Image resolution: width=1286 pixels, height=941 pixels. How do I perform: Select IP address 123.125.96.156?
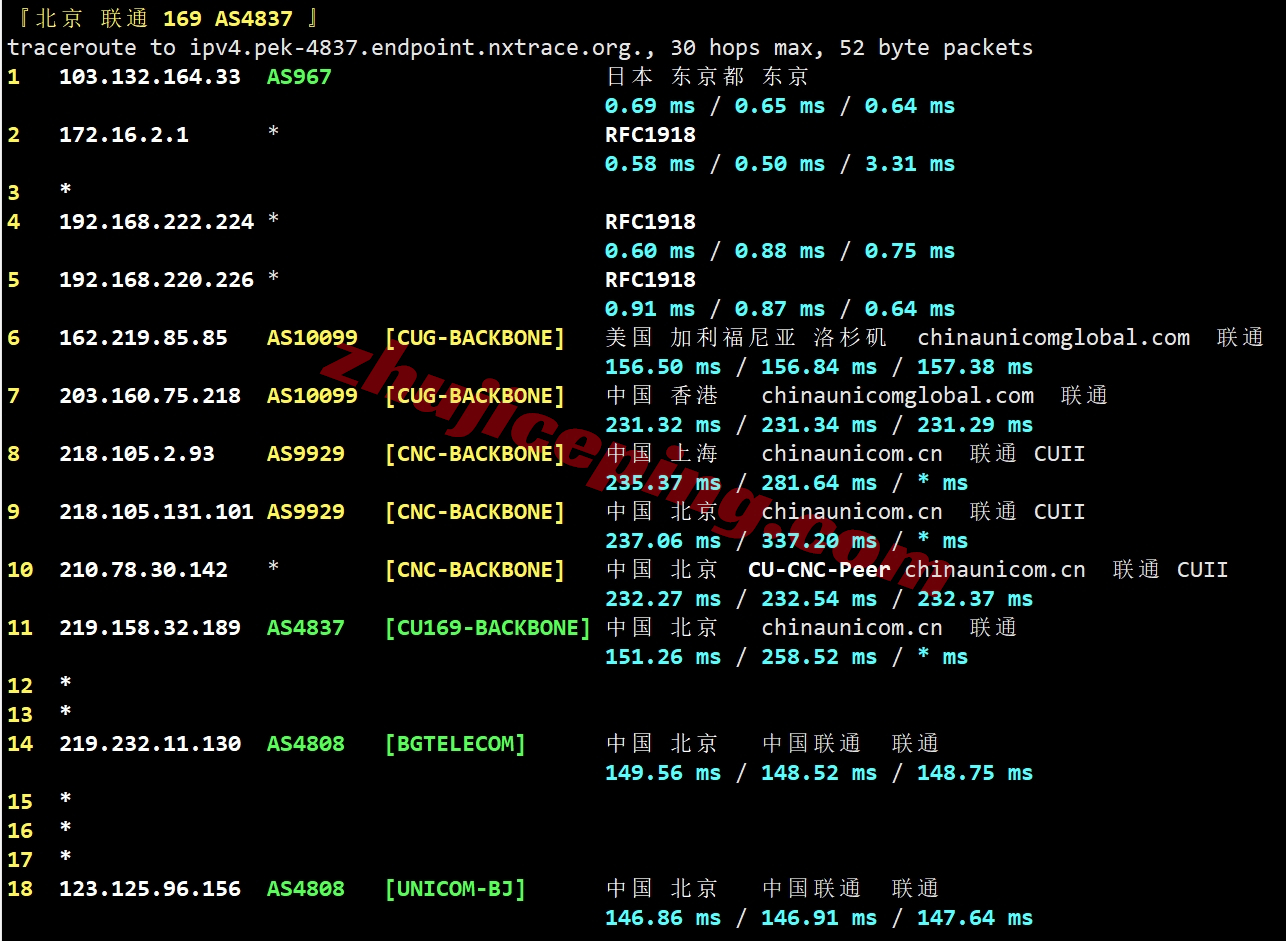tap(150, 888)
